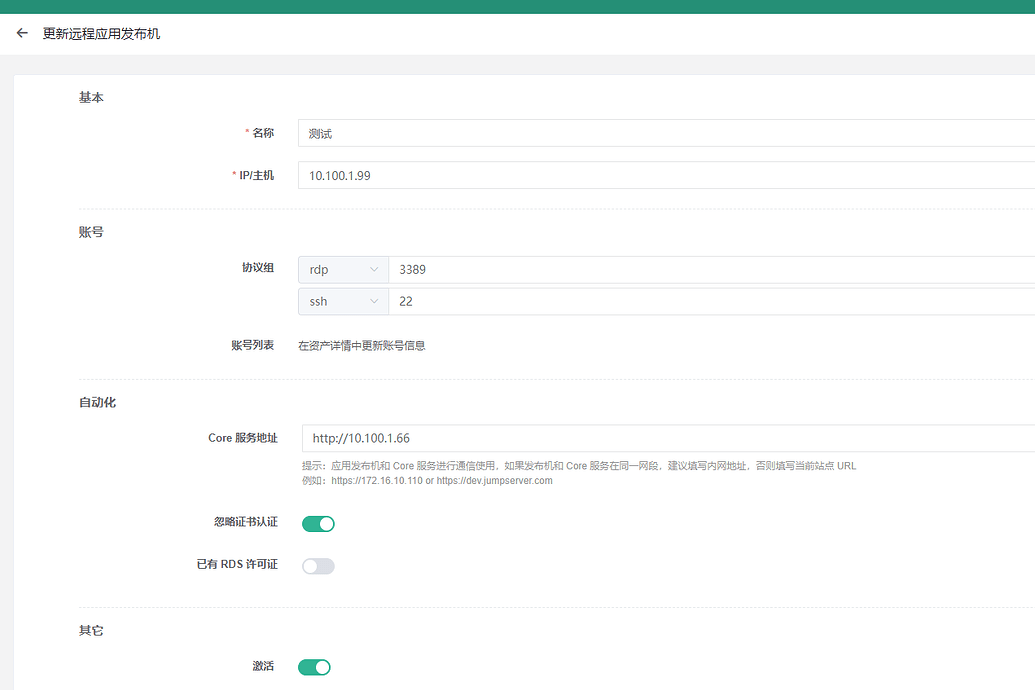Click the 协议组 field label
The height and width of the screenshot is (690, 1035).
(257, 268)
